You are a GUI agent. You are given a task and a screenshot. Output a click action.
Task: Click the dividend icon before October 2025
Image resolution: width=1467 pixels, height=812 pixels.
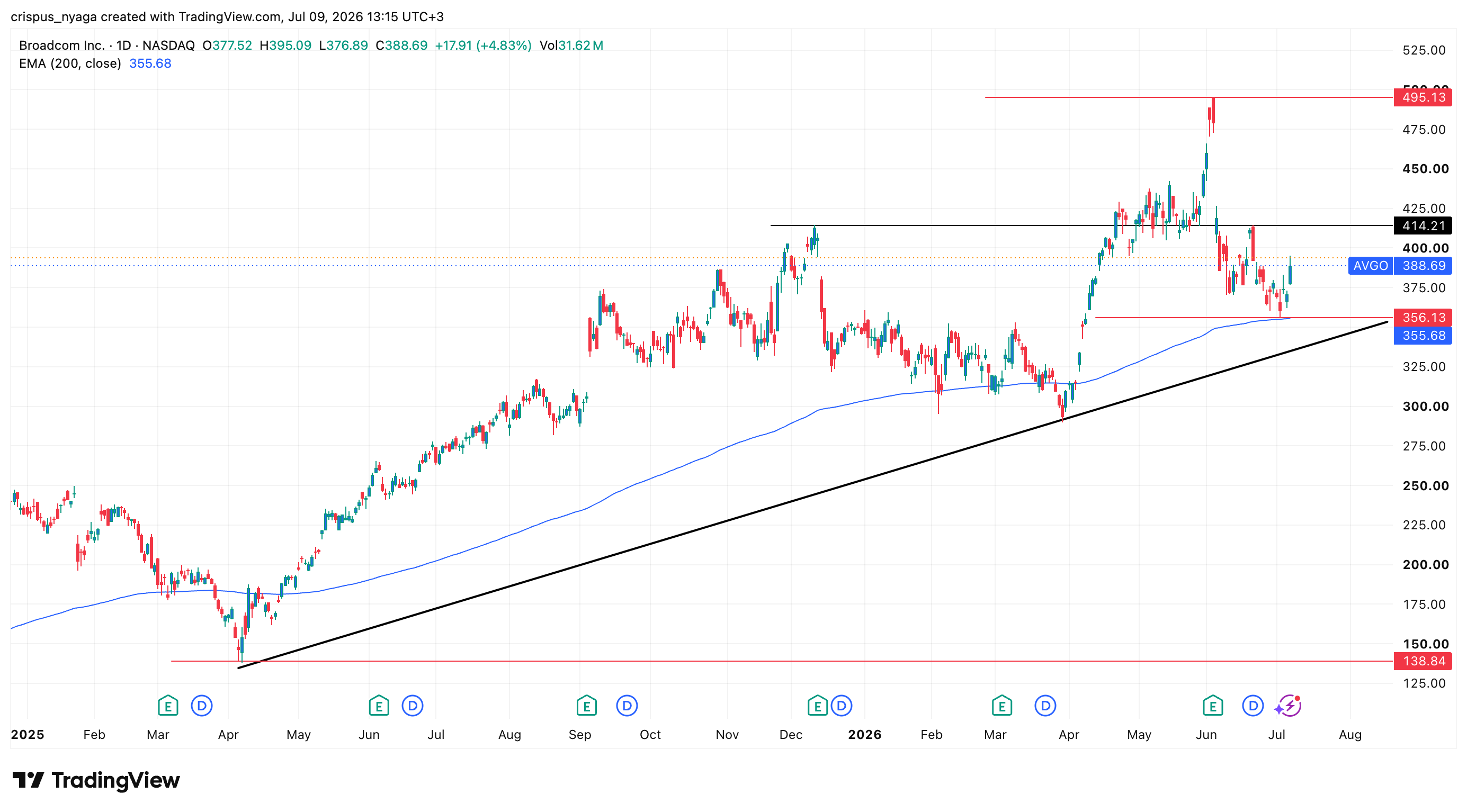click(x=627, y=706)
